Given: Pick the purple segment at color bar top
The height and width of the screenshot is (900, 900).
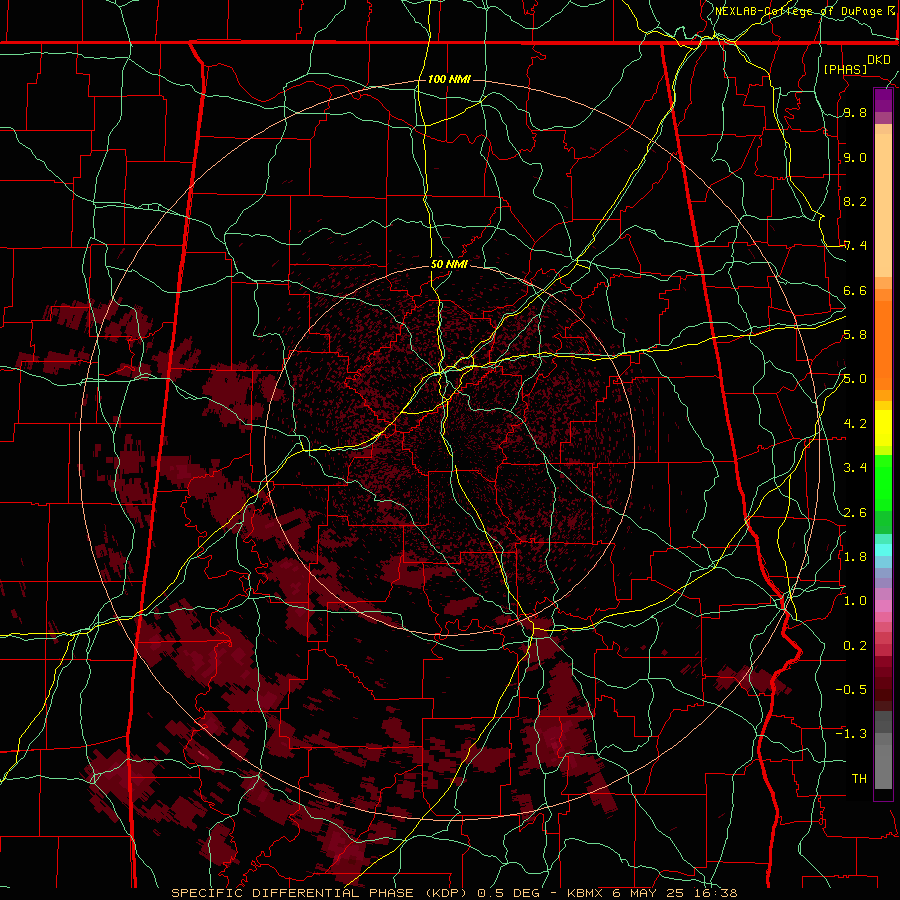Looking at the screenshot, I should pos(883,101).
